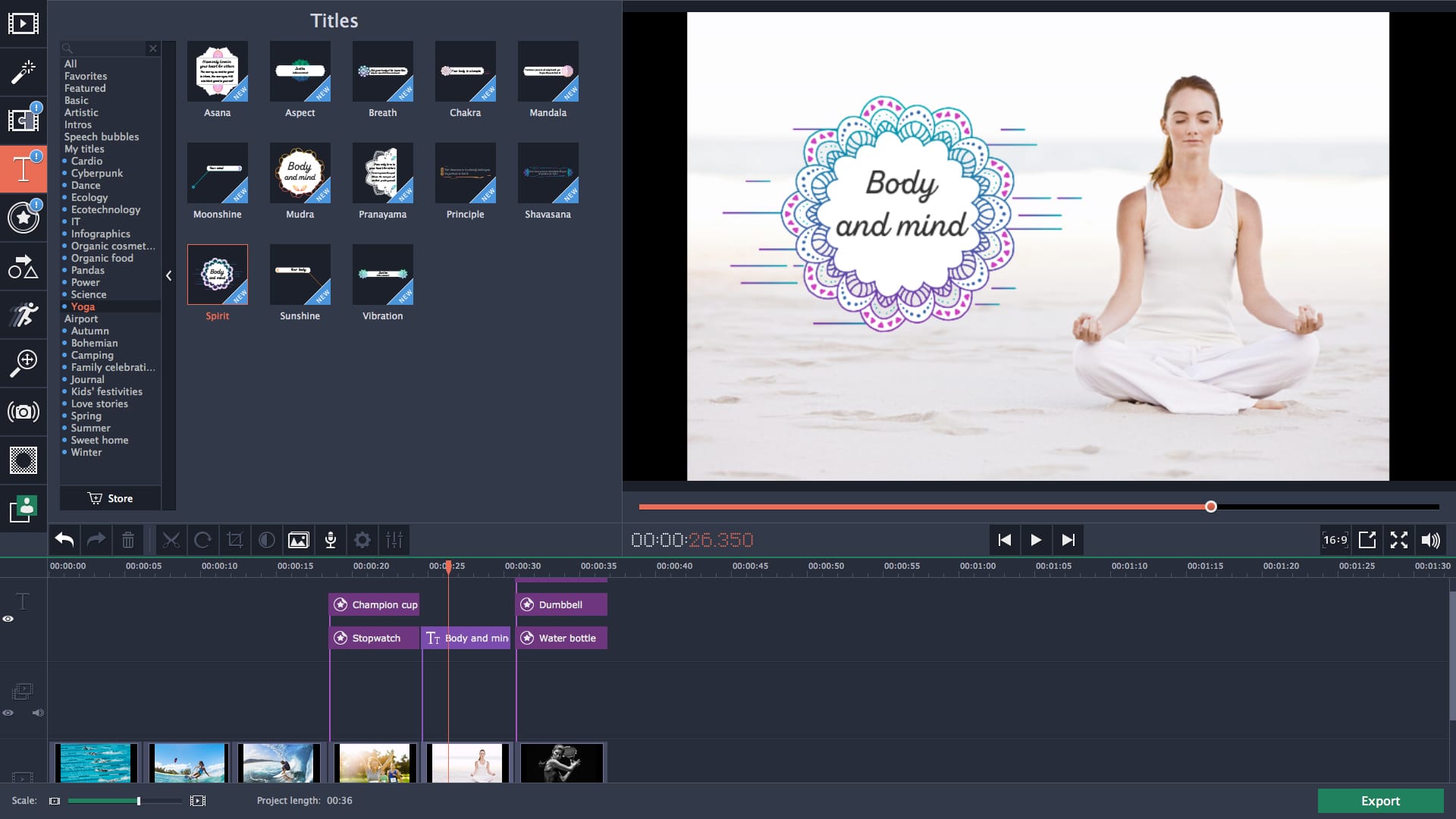Viewport: 1456px width, 819px height.
Task: Open the Filters panel with magic wand icon
Action: tap(24, 73)
